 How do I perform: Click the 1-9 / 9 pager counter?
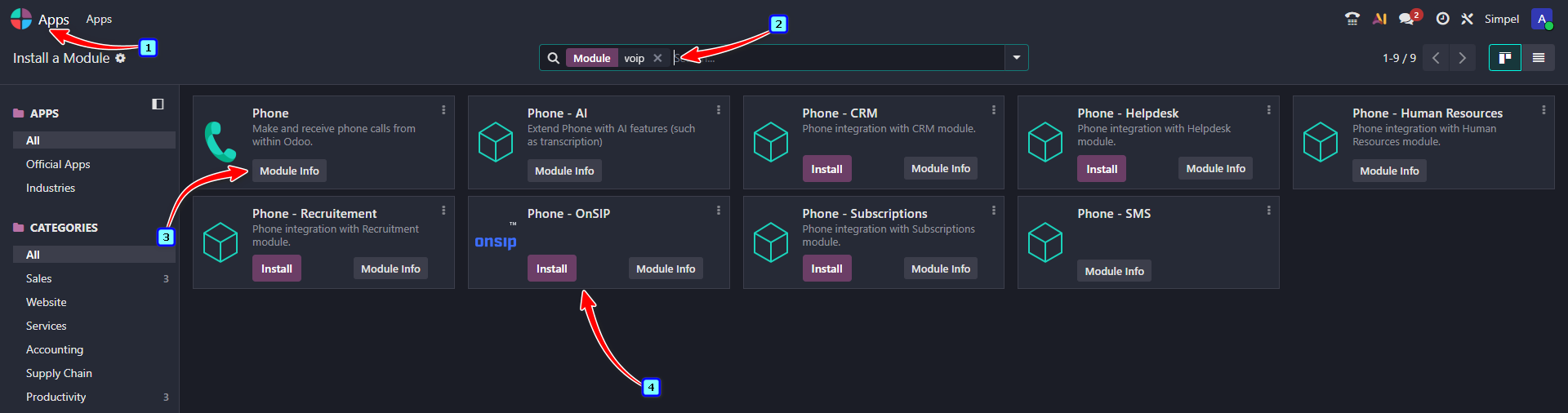(x=1399, y=58)
